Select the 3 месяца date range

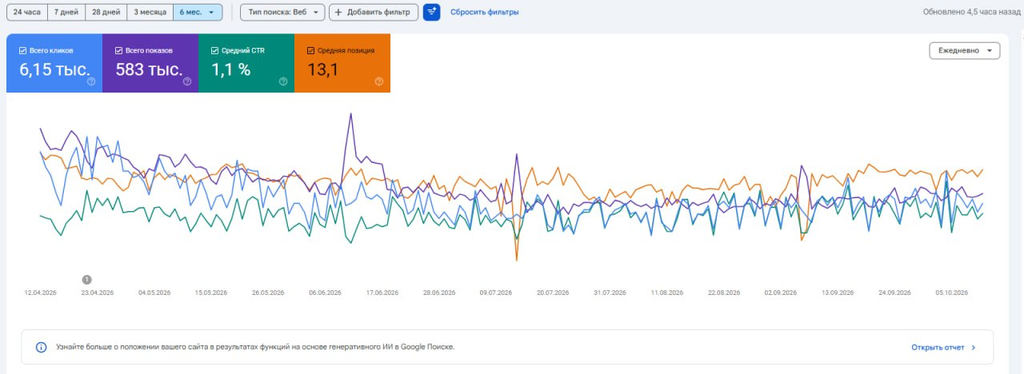point(150,12)
